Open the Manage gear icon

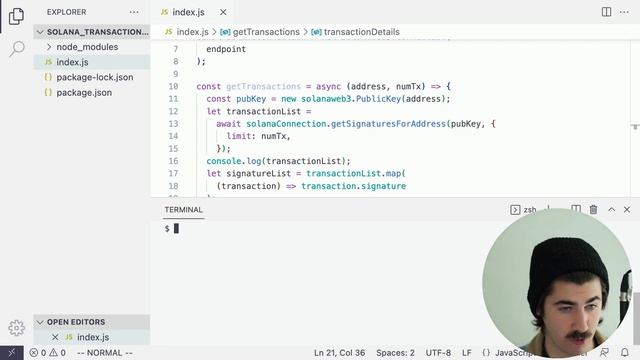tap(16, 328)
